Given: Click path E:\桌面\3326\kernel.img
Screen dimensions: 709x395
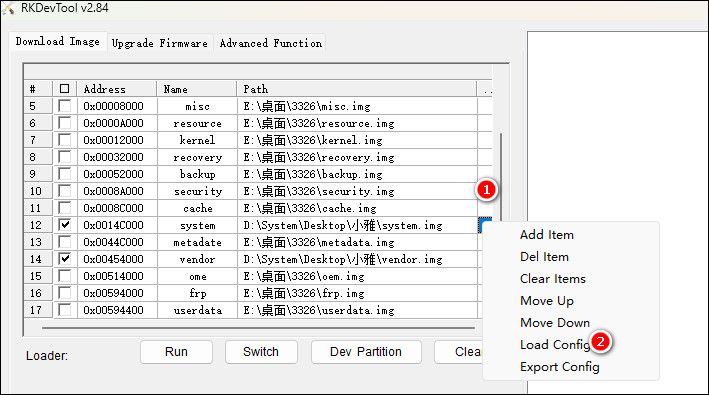Looking at the screenshot, I should coord(313,140).
